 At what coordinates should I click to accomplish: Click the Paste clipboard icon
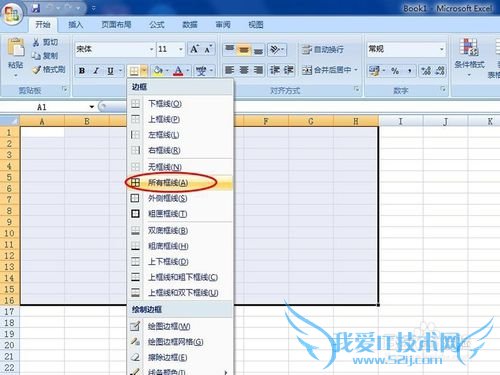[x=16, y=47]
